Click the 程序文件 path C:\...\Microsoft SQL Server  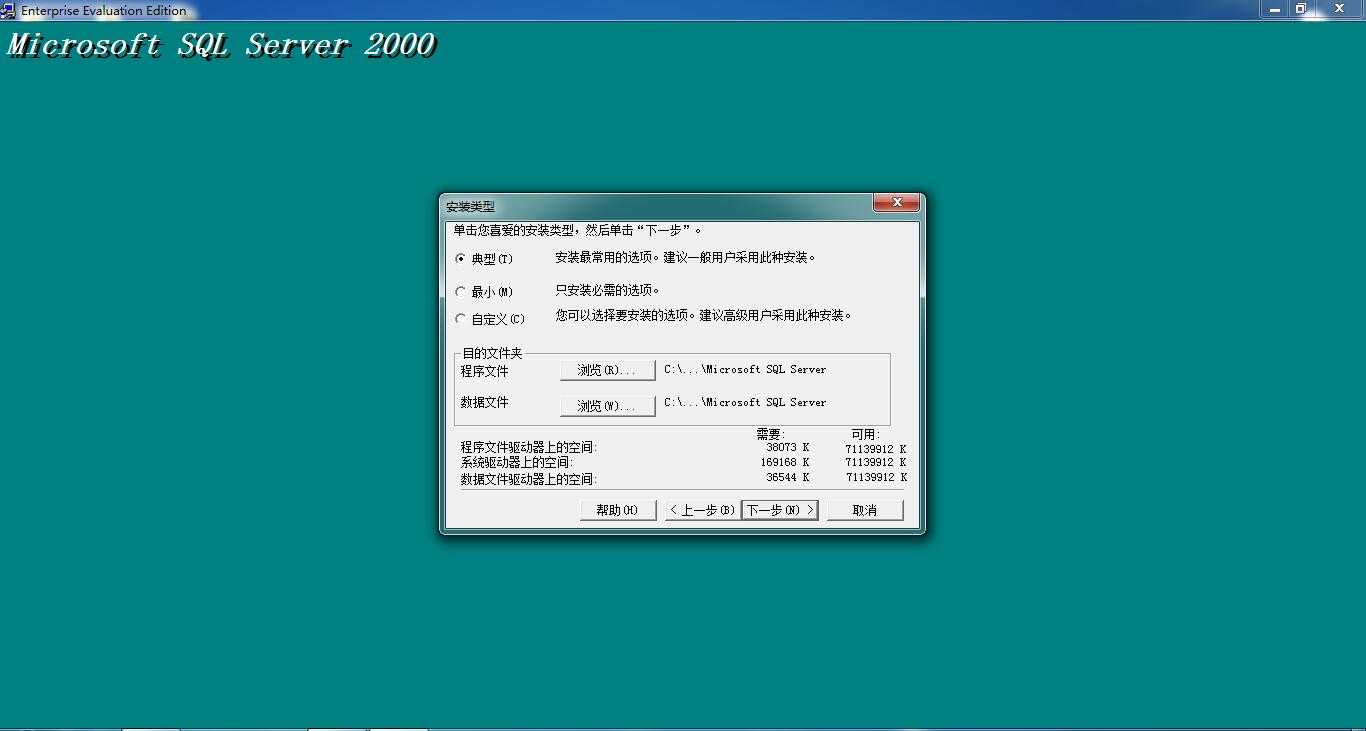tap(745, 369)
